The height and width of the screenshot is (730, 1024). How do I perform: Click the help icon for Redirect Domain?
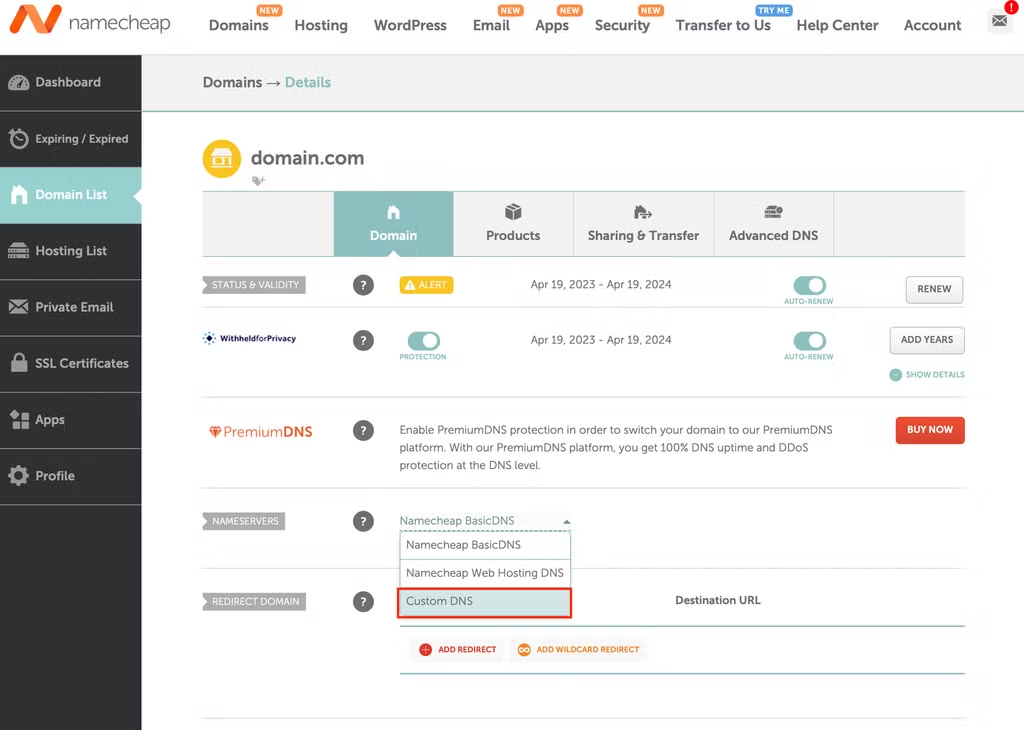363,601
